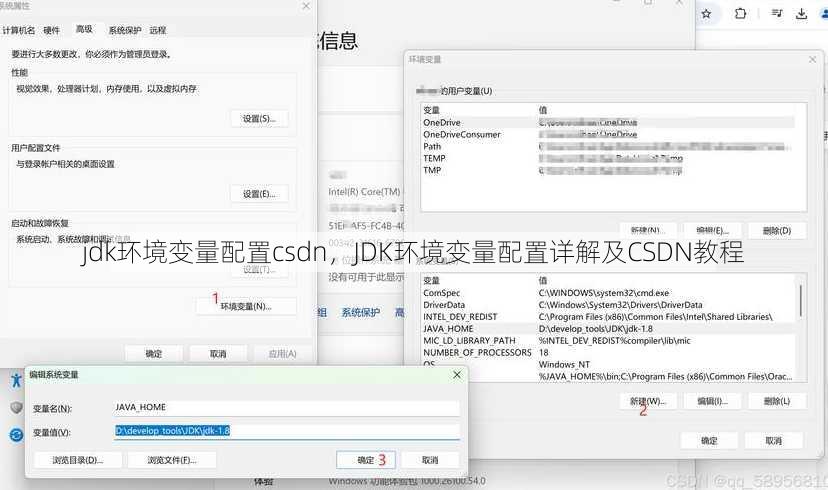Click 浏览文件(F)... button
This screenshot has width=828, height=490.
172,460
